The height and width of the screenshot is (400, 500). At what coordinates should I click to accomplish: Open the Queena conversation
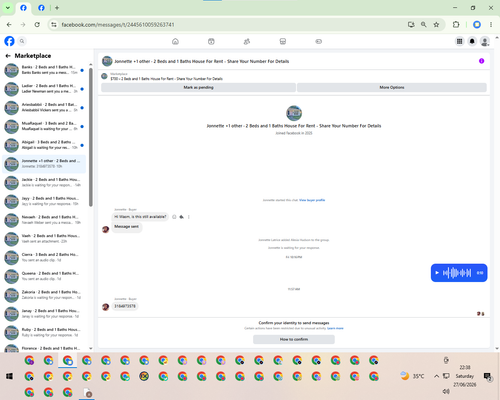pos(44,276)
